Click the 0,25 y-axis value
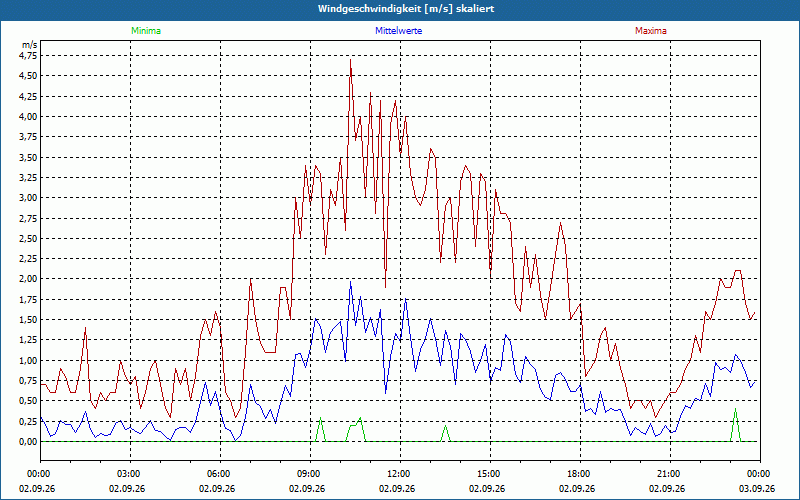 28,421
